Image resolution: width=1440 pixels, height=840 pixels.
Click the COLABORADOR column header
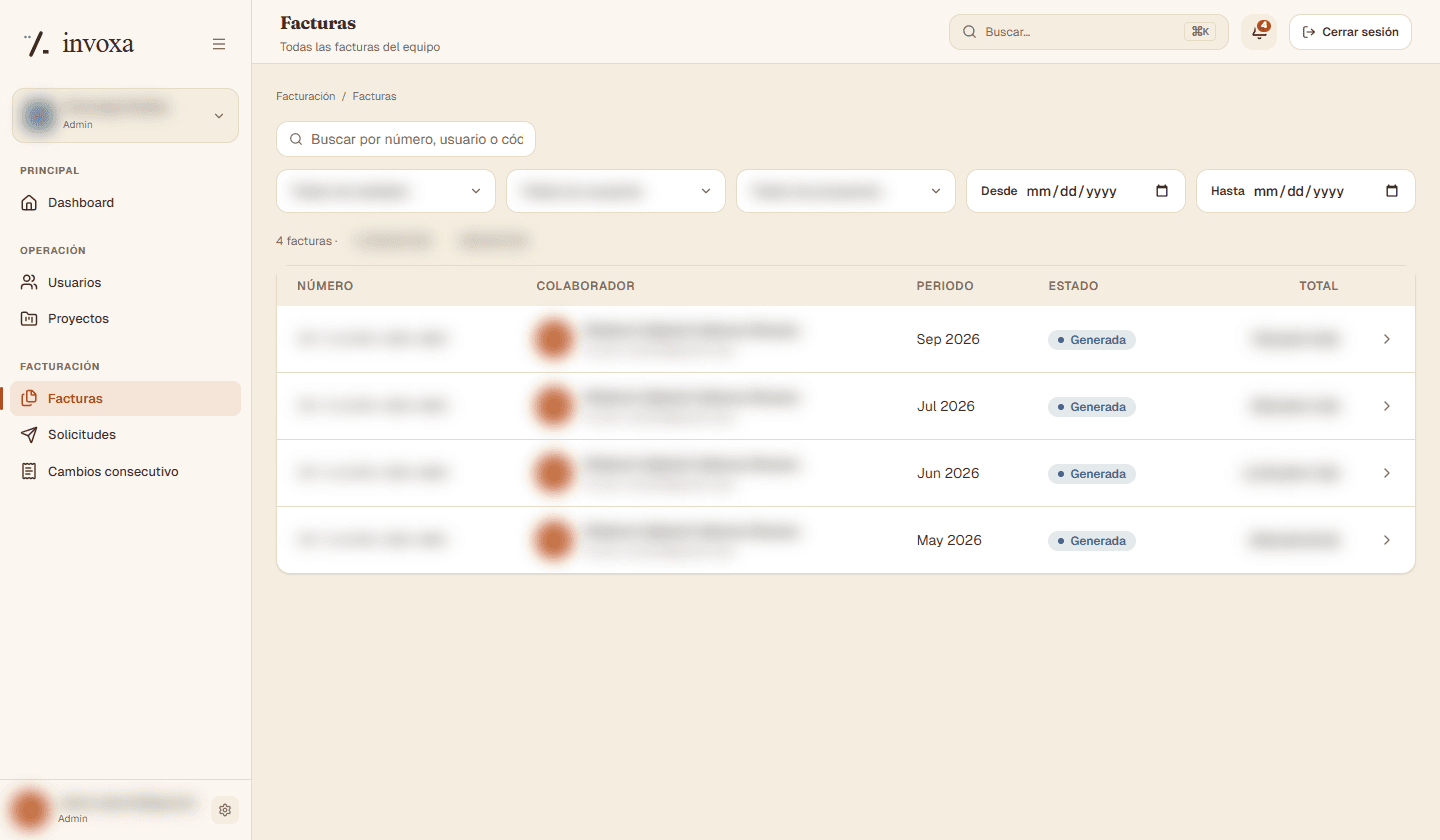585,286
